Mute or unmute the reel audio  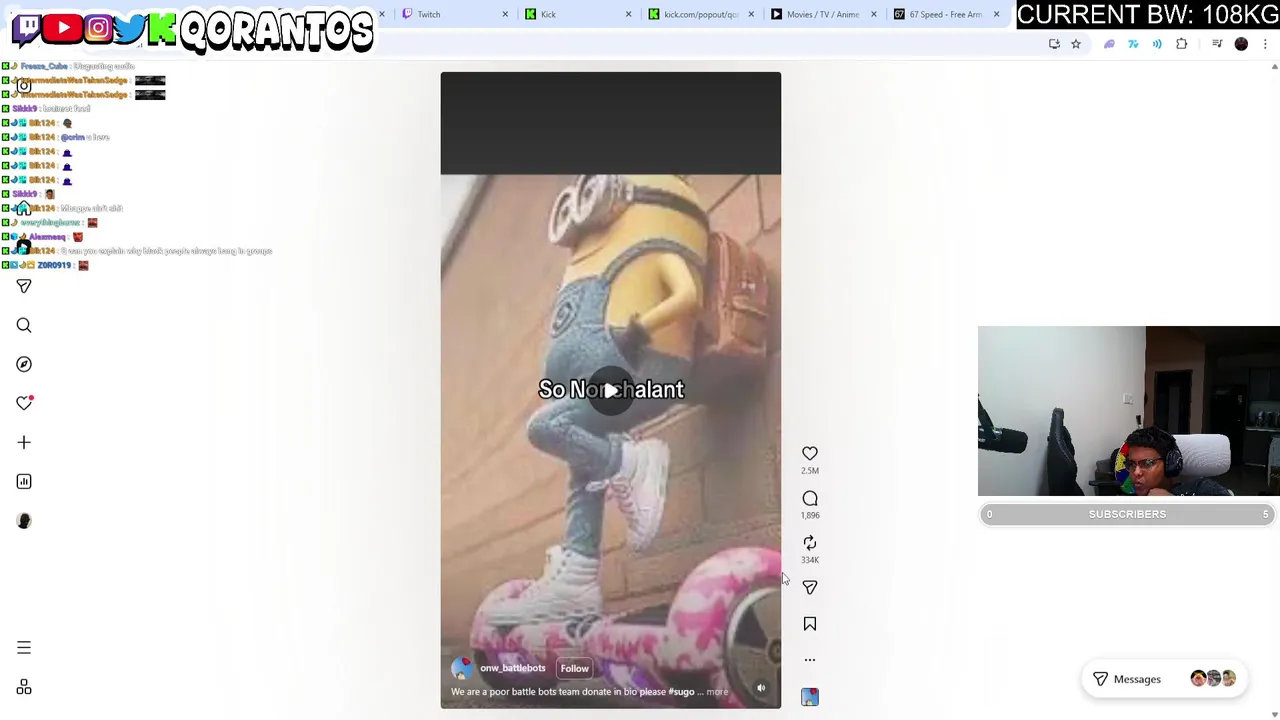761,688
